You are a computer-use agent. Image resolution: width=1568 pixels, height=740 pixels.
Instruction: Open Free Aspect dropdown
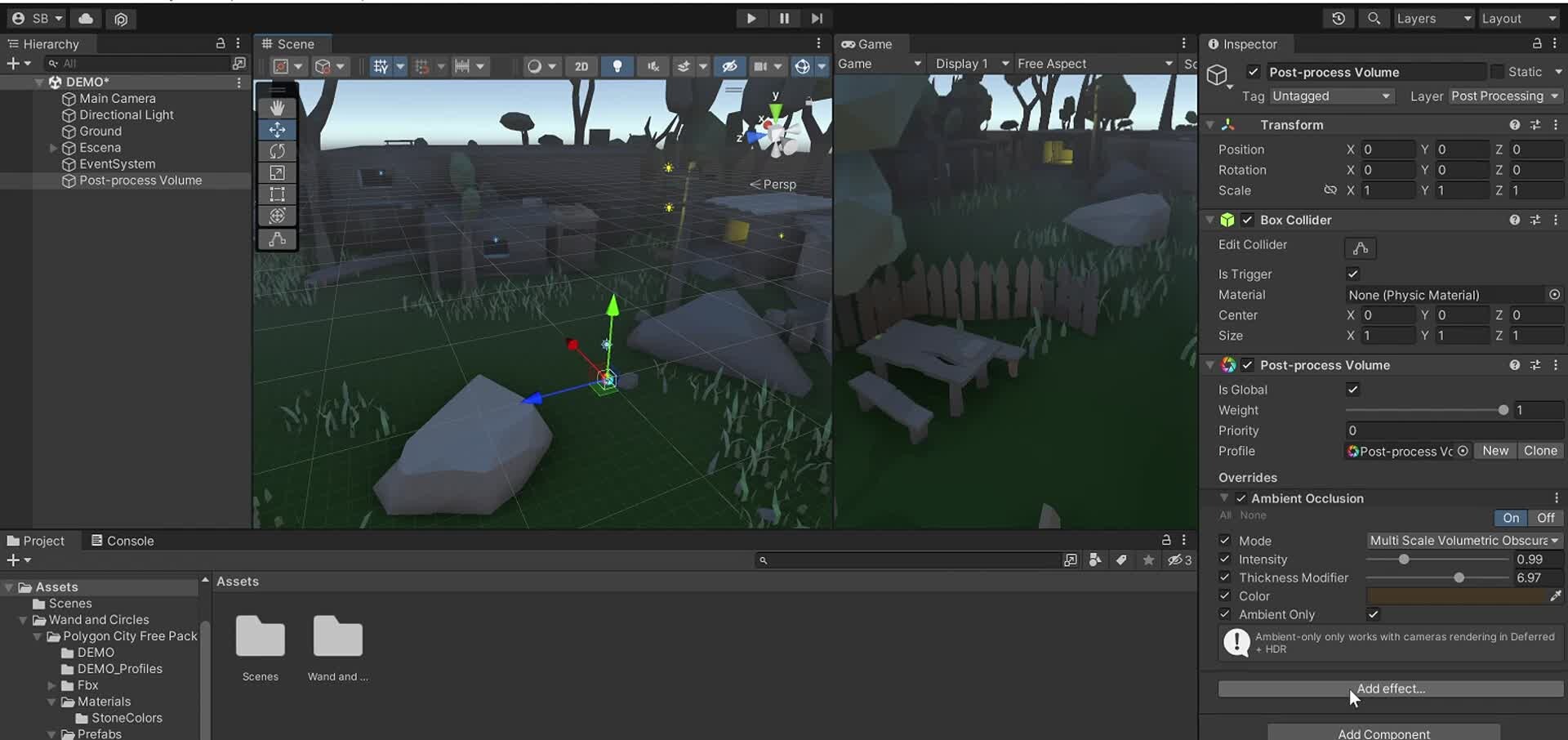pyautogui.click(x=1094, y=64)
